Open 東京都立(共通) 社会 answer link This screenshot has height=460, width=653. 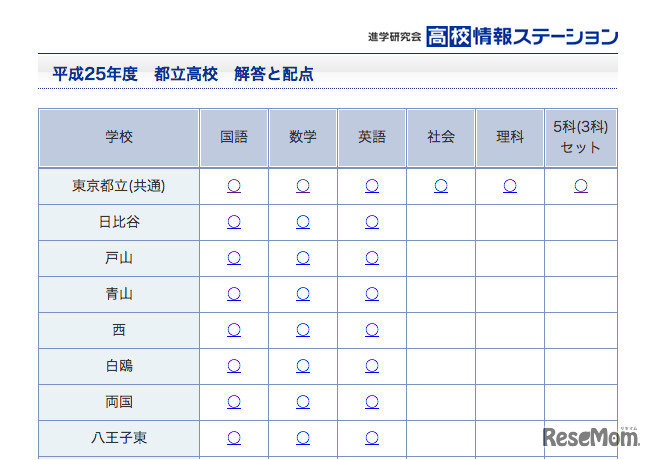[x=441, y=186]
